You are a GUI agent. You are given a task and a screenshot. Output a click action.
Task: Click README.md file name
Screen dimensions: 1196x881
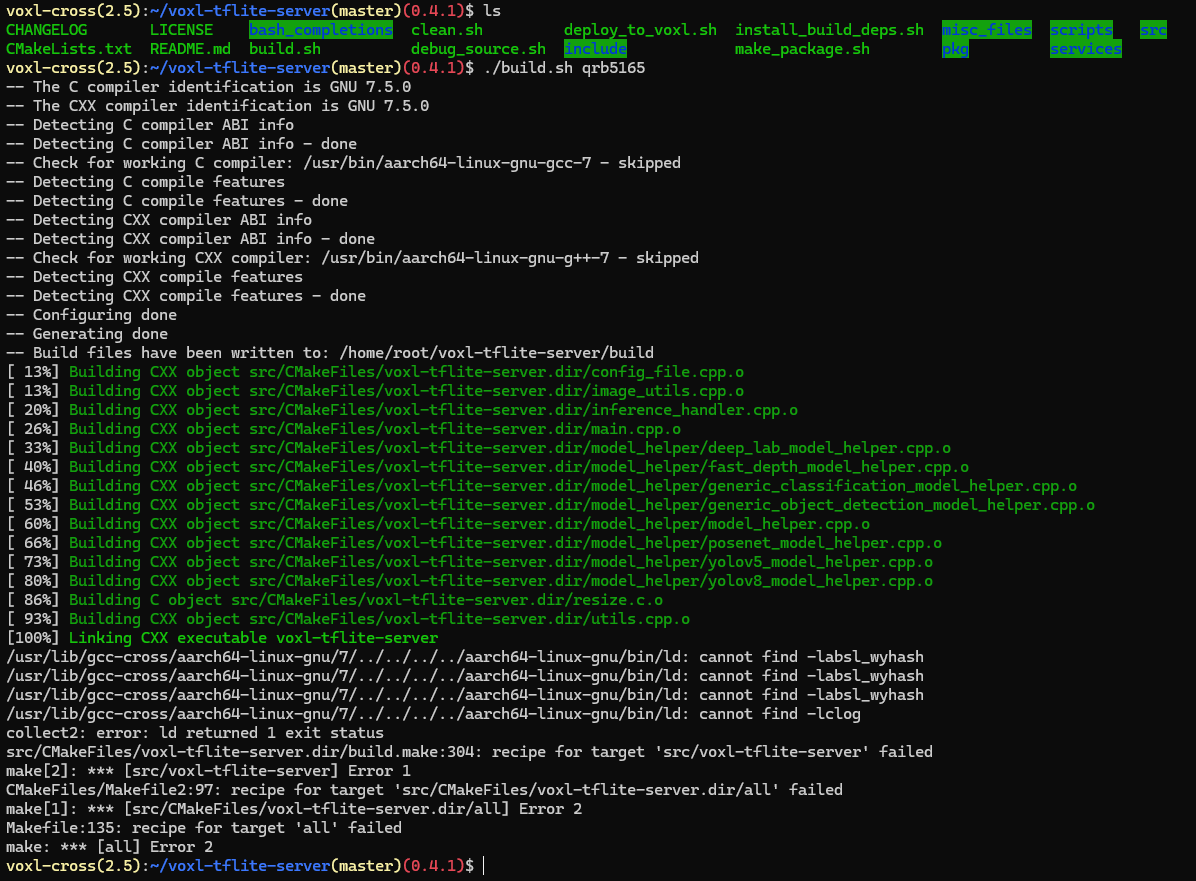191,49
